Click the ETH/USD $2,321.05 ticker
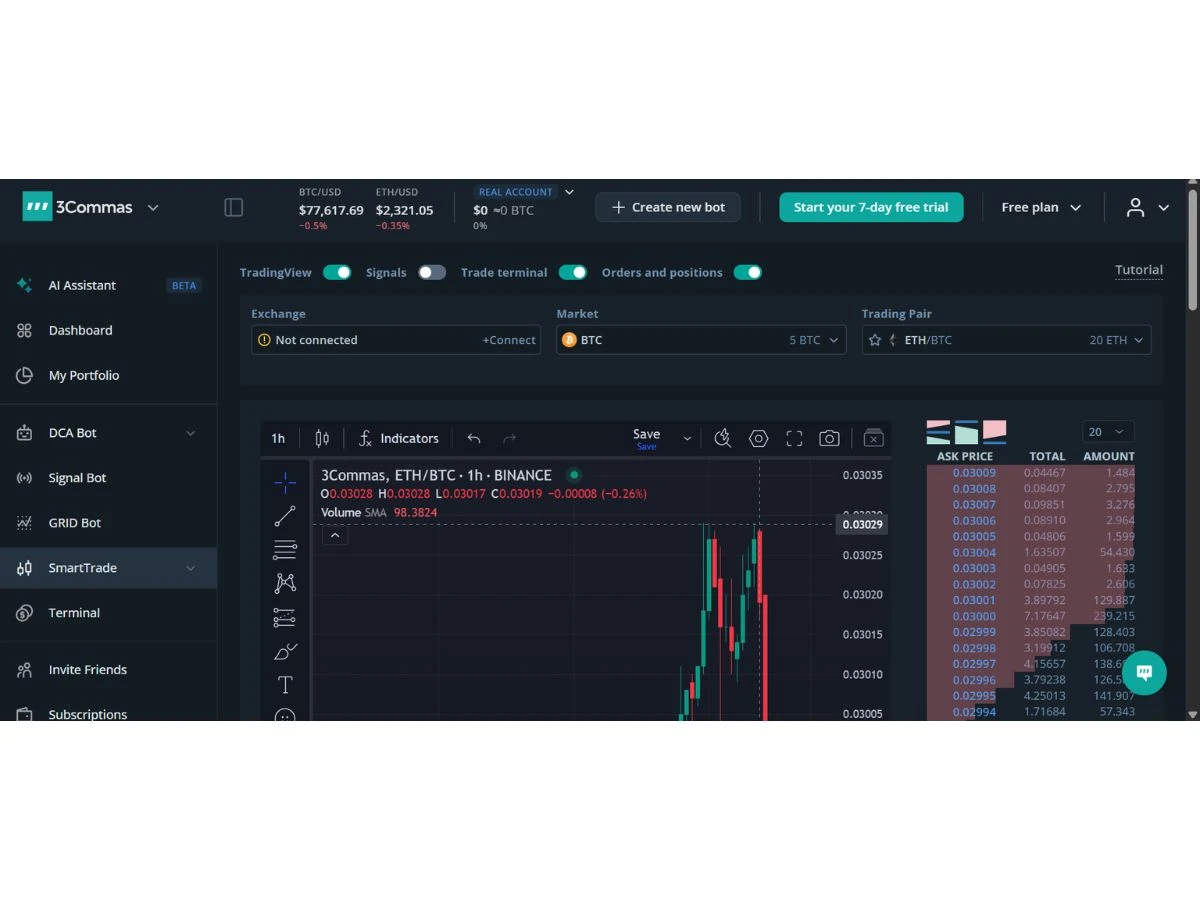Screen dimensions: 1200x900 point(404,208)
